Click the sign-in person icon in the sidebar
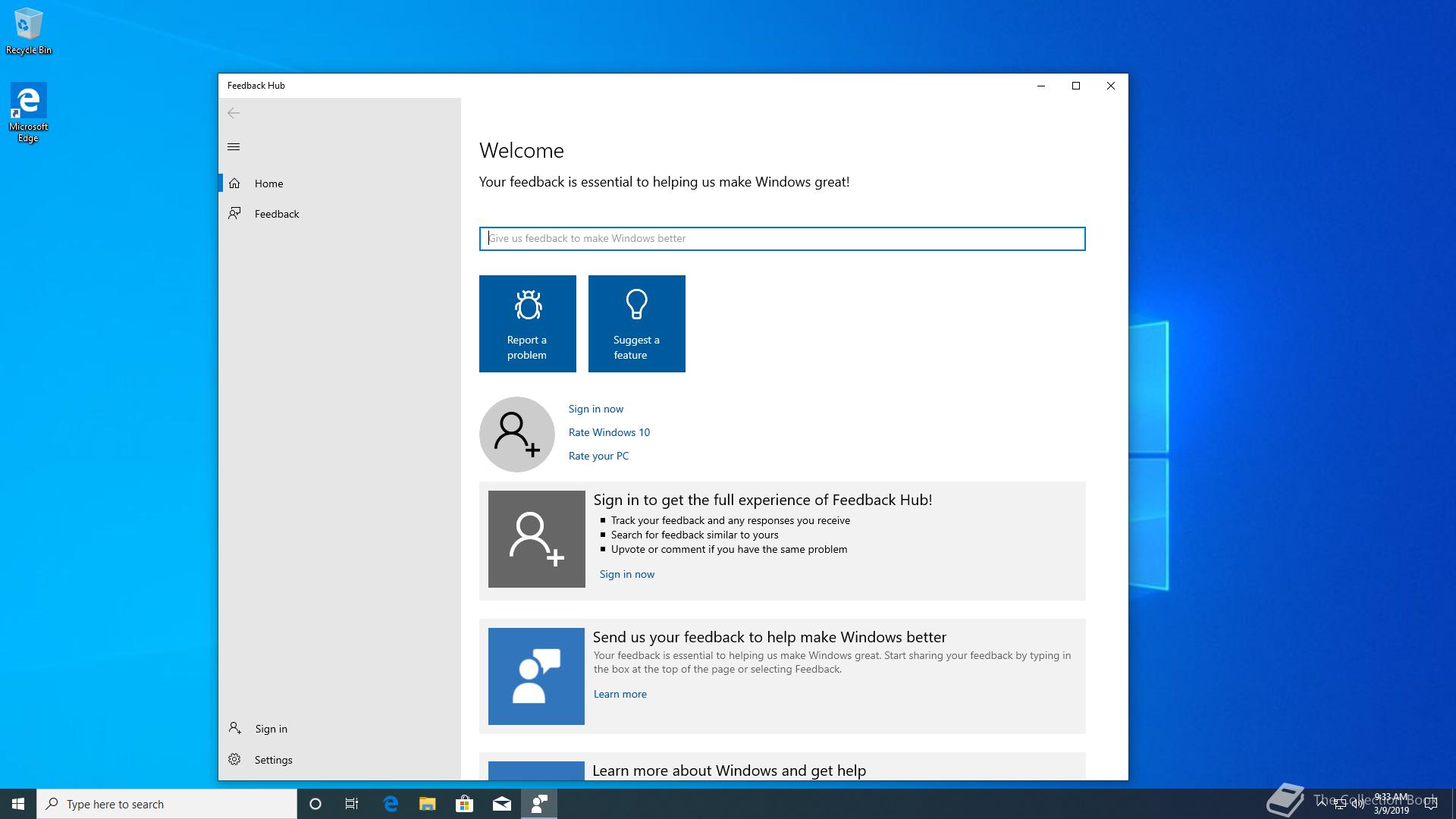This screenshot has height=819, width=1456. [235, 728]
